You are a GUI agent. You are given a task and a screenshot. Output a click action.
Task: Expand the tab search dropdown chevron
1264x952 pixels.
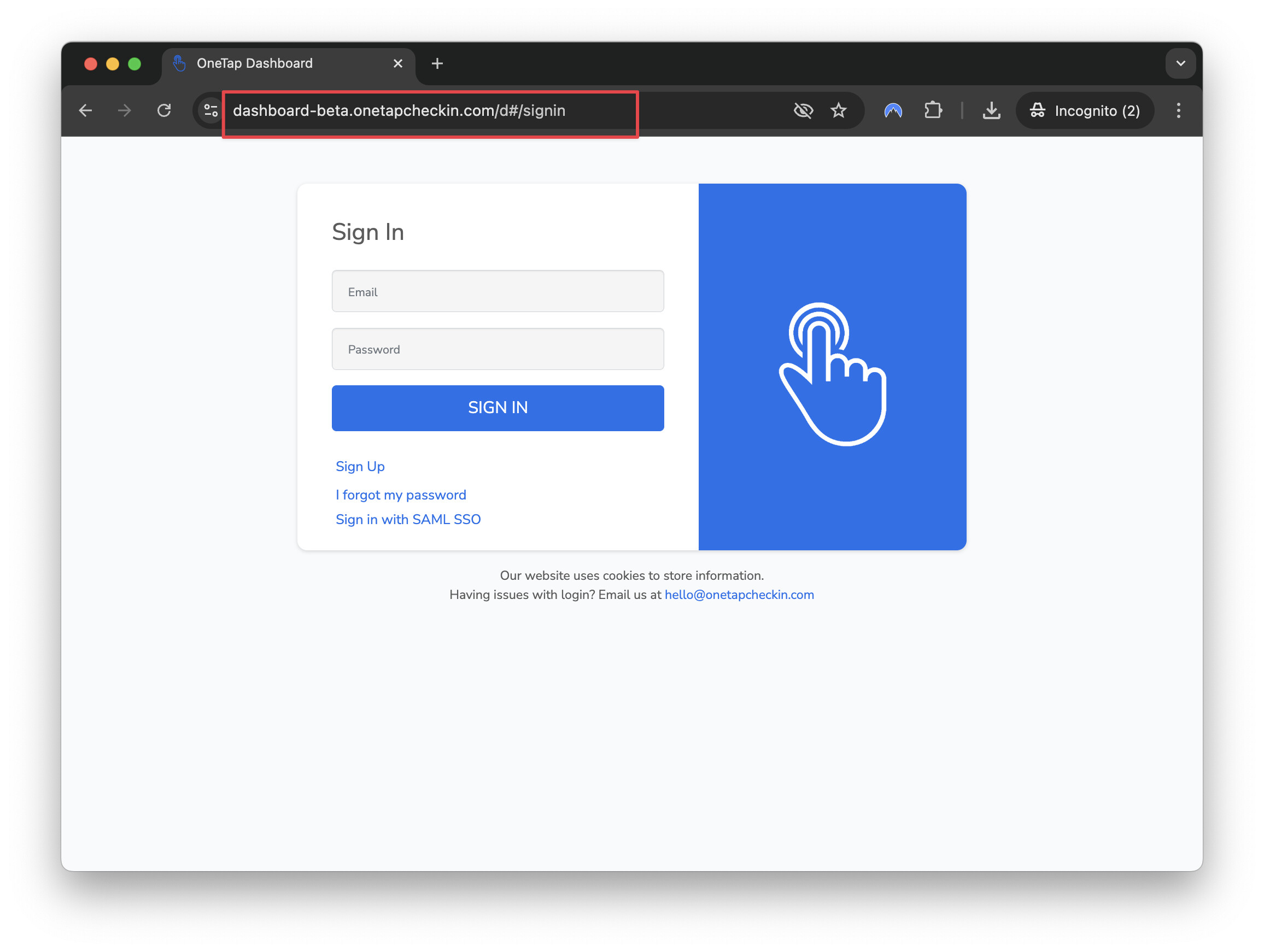click(1180, 63)
